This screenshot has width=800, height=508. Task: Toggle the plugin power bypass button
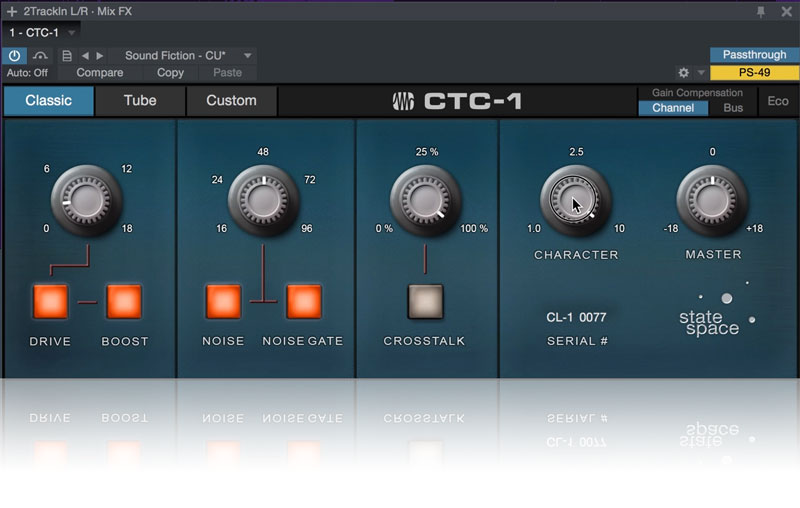click(16, 56)
